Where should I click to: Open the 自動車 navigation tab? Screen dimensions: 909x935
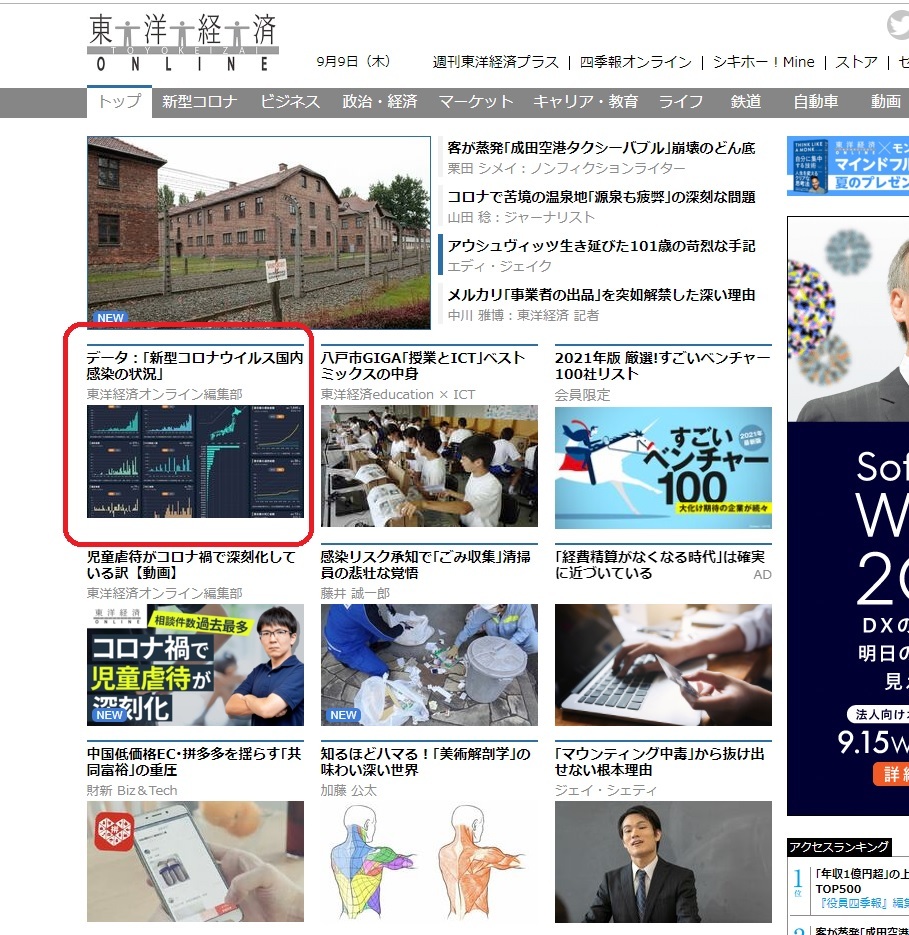(x=815, y=102)
